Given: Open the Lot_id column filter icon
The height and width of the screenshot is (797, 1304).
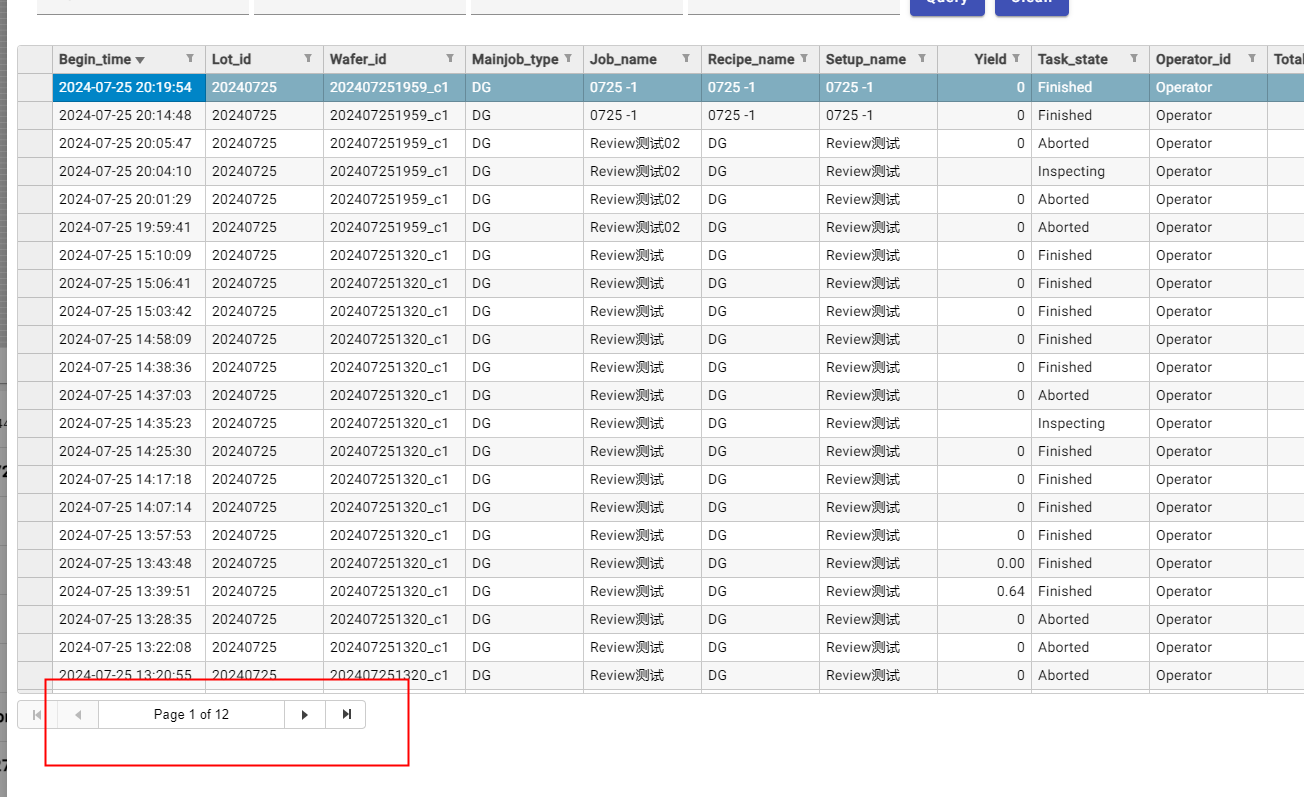Looking at the screenshot, I should click(x=308, y=59).
